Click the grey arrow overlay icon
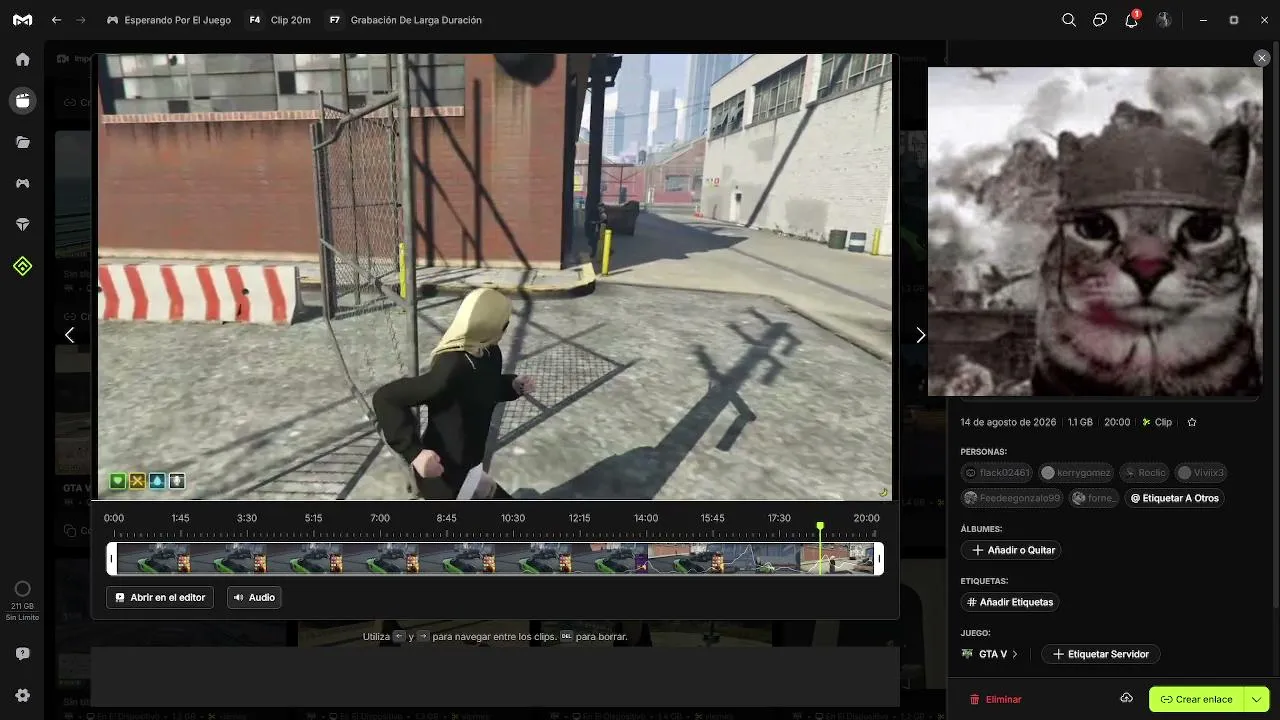 click(x=177, y=481)
